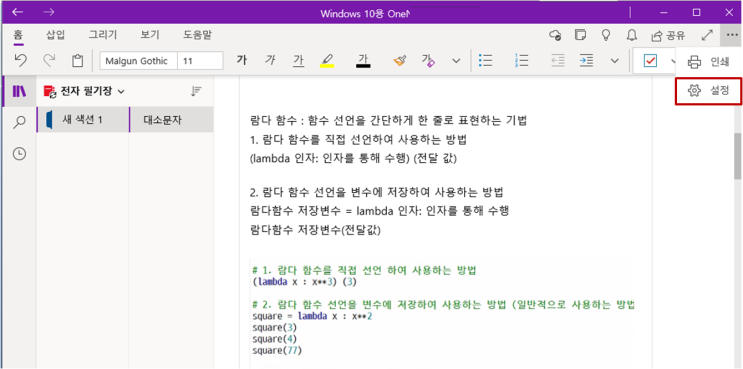Image resolution: width=743 pixels, height=369 pixels.
Task: Select 인쇄 from the menu
Action: (x=708, y=62)
